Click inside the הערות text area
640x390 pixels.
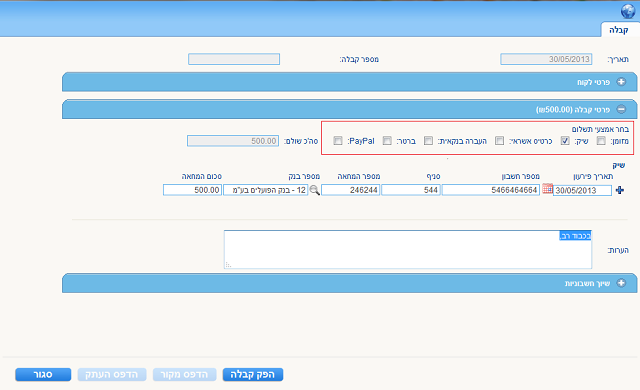(408, 249)
